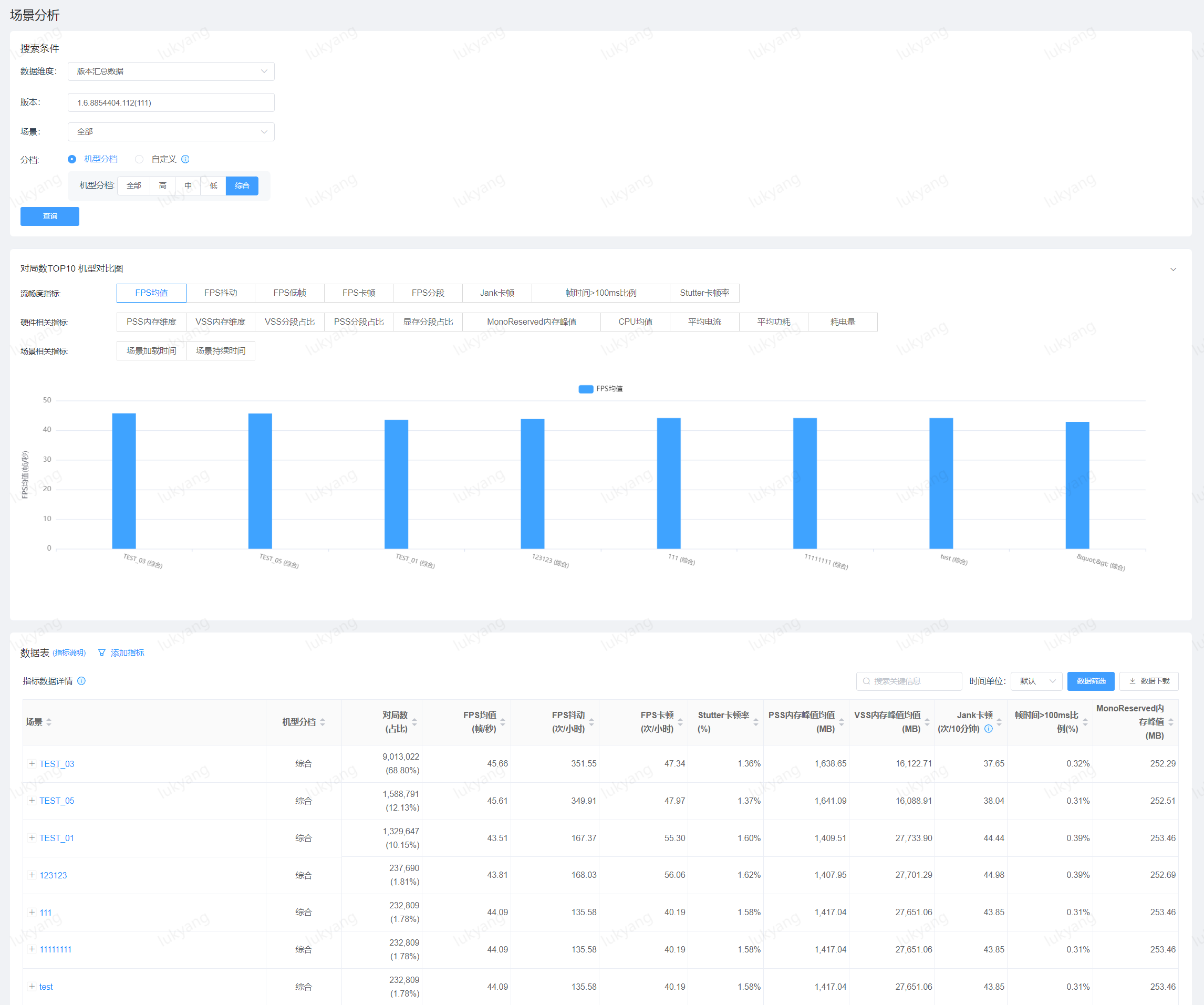
Task: Select the 自定义 radio button
Action: pyautogui.click(x=139, y=159)
